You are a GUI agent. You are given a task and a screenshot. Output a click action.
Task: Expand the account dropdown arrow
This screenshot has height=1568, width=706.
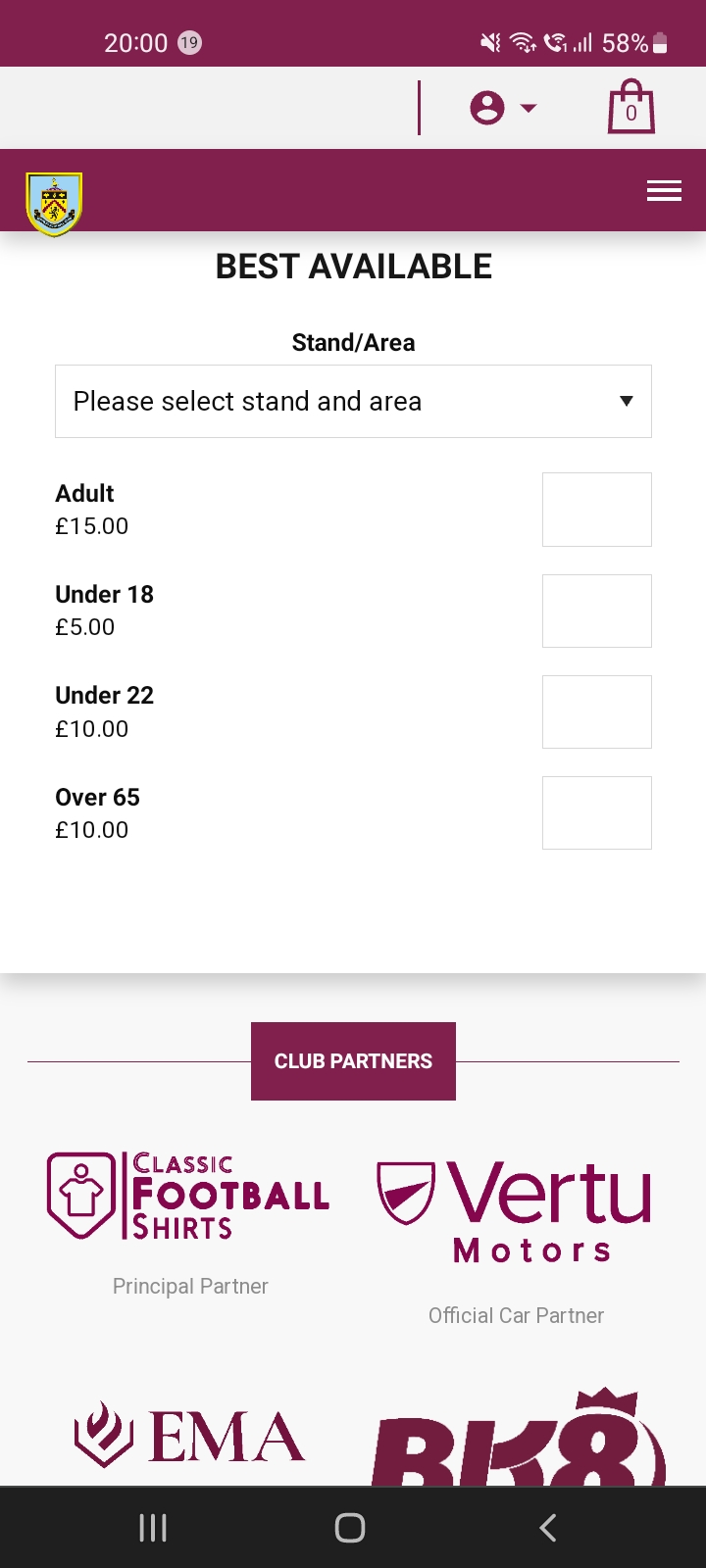pyautogui.click(x=529, y=108)
